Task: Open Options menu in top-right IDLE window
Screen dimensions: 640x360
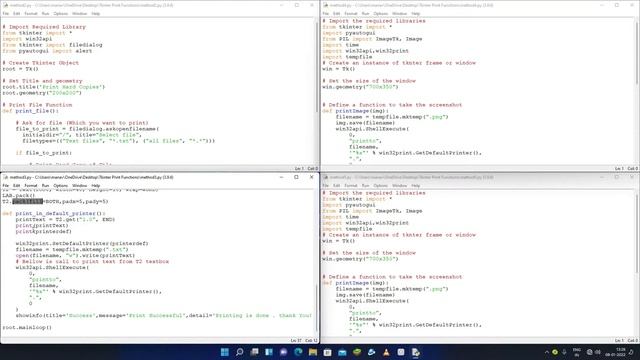Action: point(380,13)
